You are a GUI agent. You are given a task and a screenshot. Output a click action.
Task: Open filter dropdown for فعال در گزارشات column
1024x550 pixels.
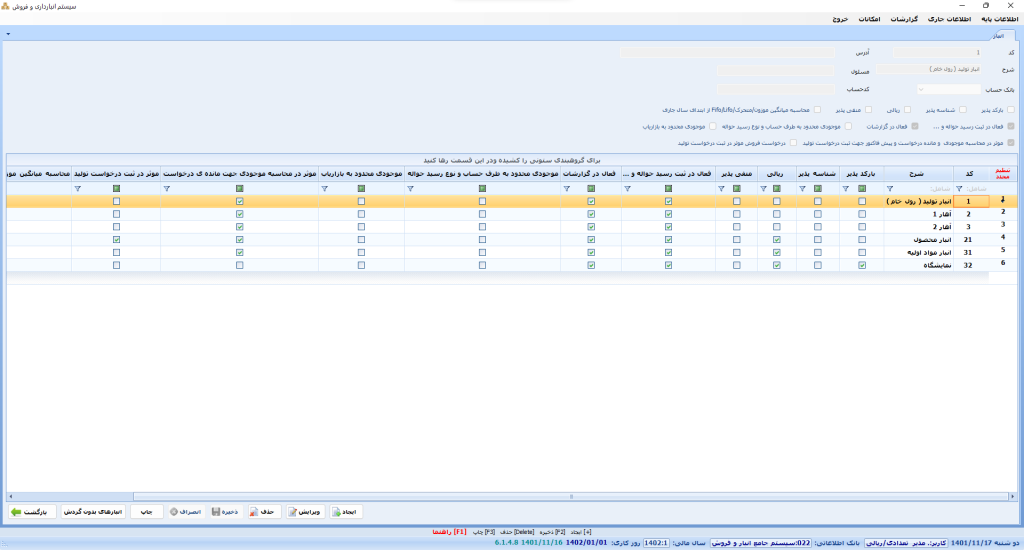566,188
